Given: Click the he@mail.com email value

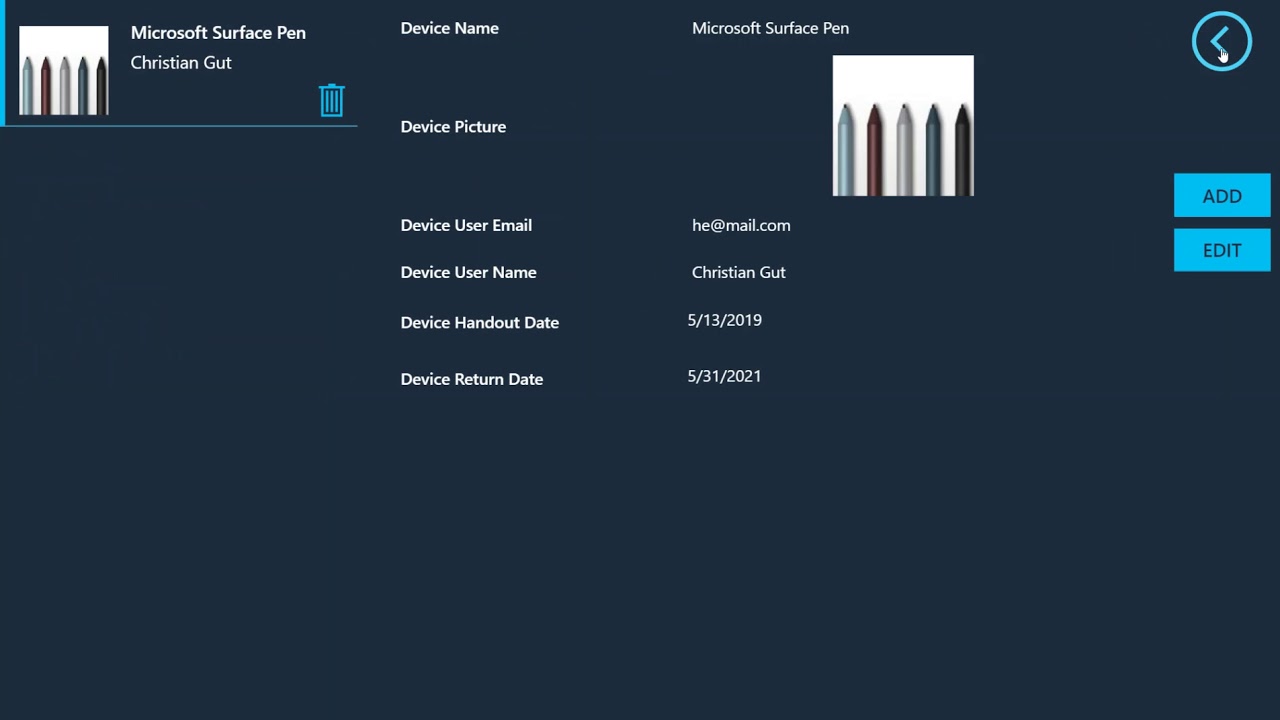Looking at the screenshot, I should click(741, 225).
